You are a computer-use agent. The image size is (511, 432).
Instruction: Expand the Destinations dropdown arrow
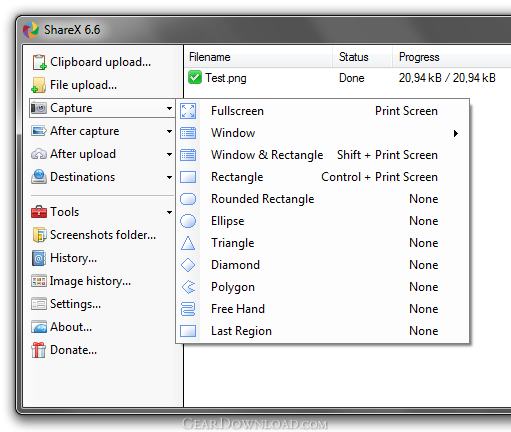coord(169,177)
